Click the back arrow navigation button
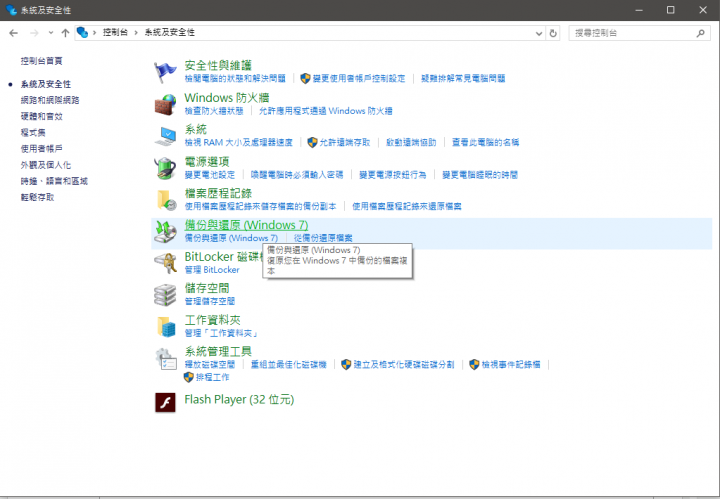The height and width of the screenshot is (499, 720). pos(14,33)
